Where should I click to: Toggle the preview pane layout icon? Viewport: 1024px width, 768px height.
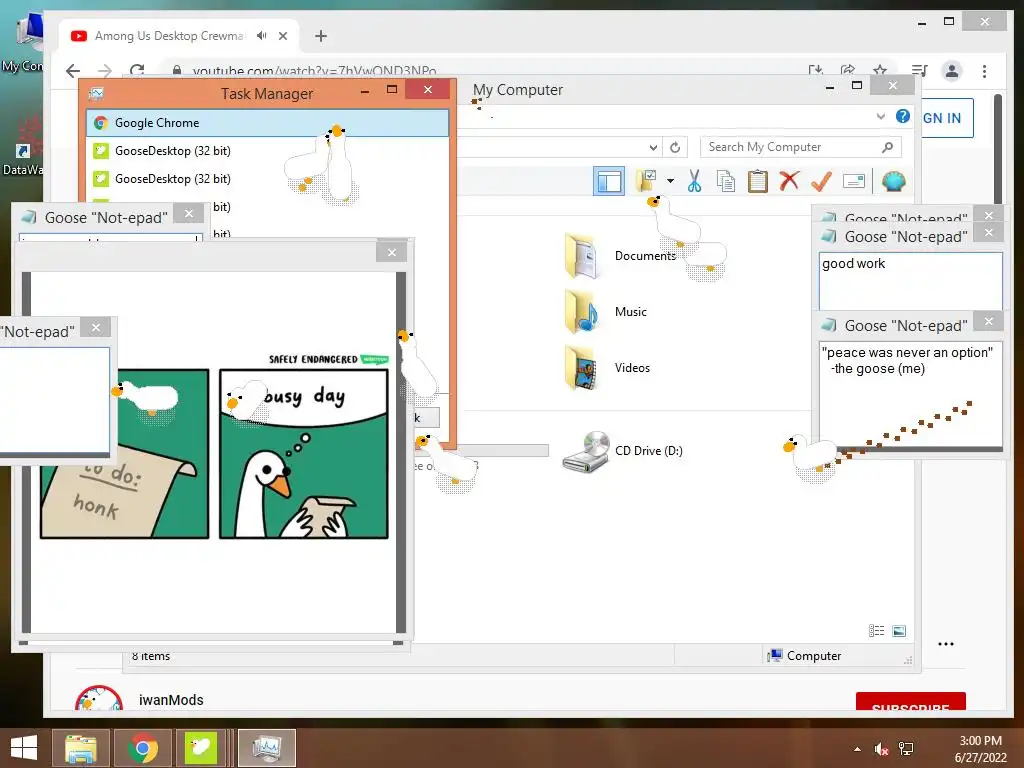[609, 181]
